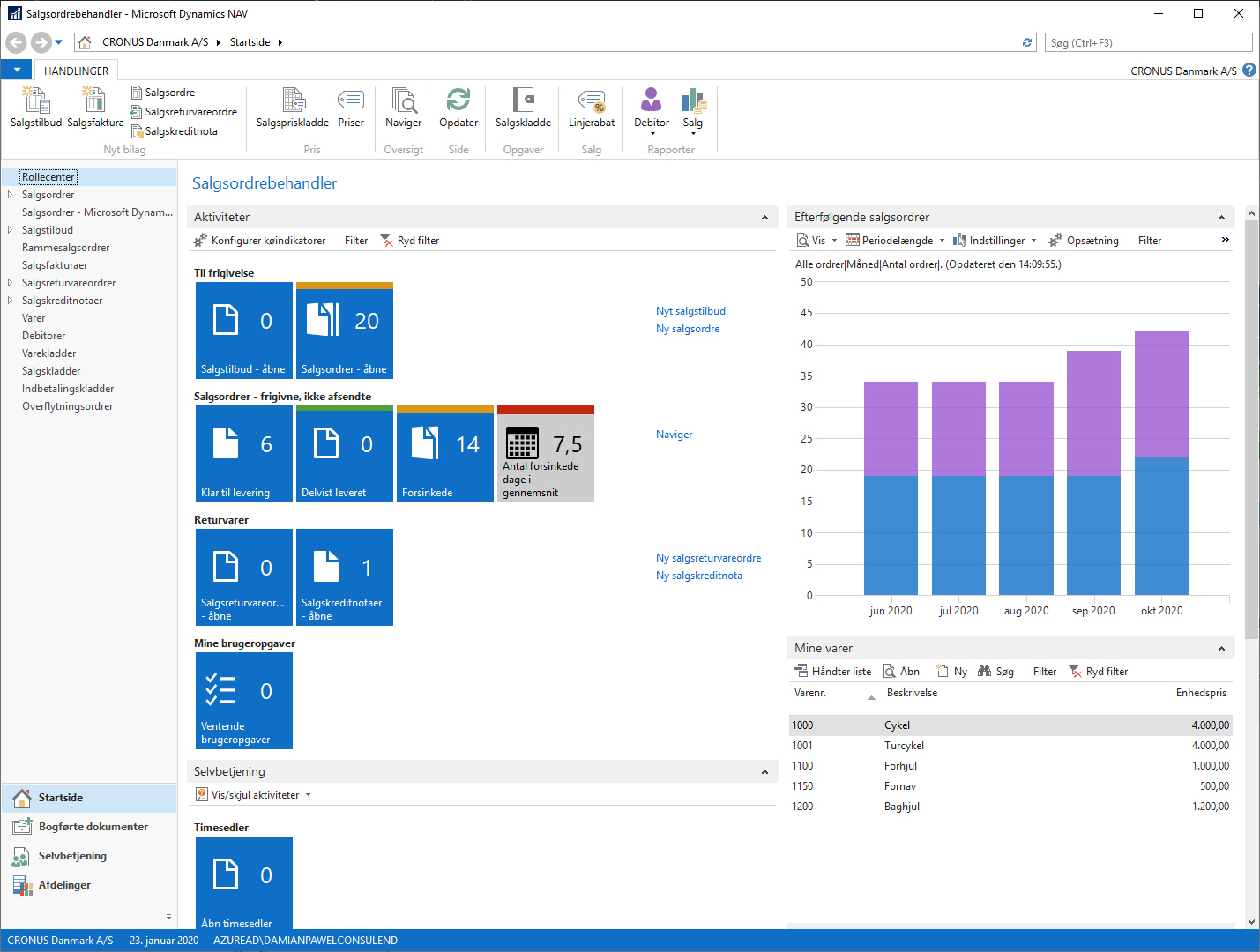Click the Ny salgsreturvareordre link
1260x952 pixels.
point(708,558)
